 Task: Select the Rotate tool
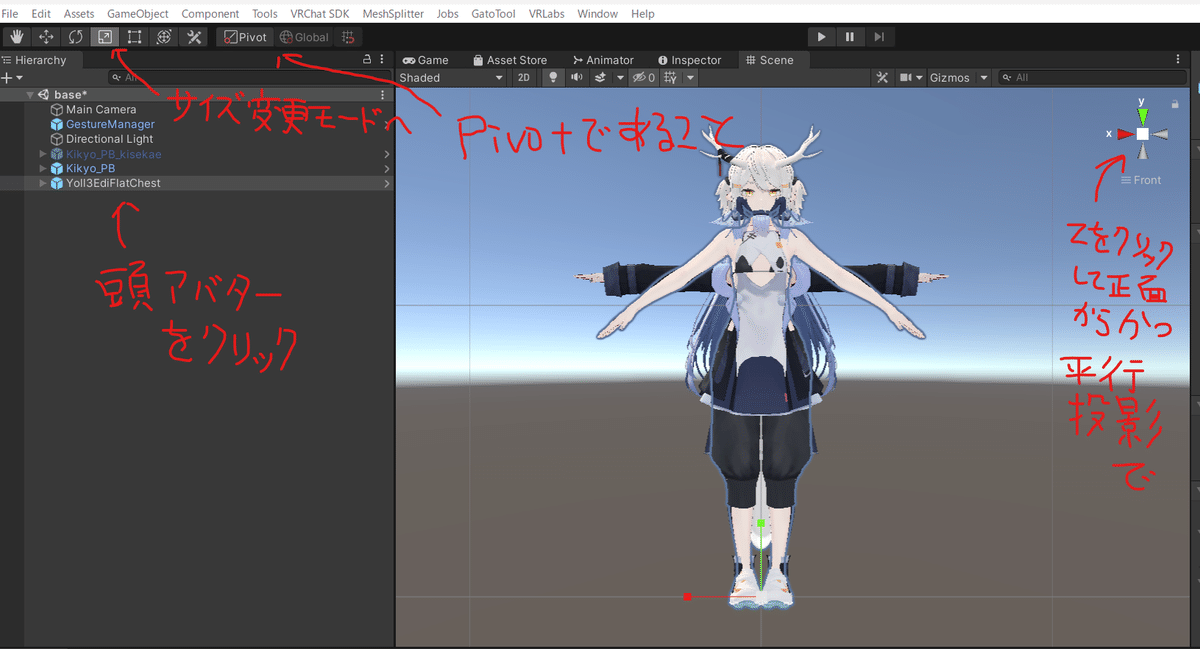(x=75, y=37)
